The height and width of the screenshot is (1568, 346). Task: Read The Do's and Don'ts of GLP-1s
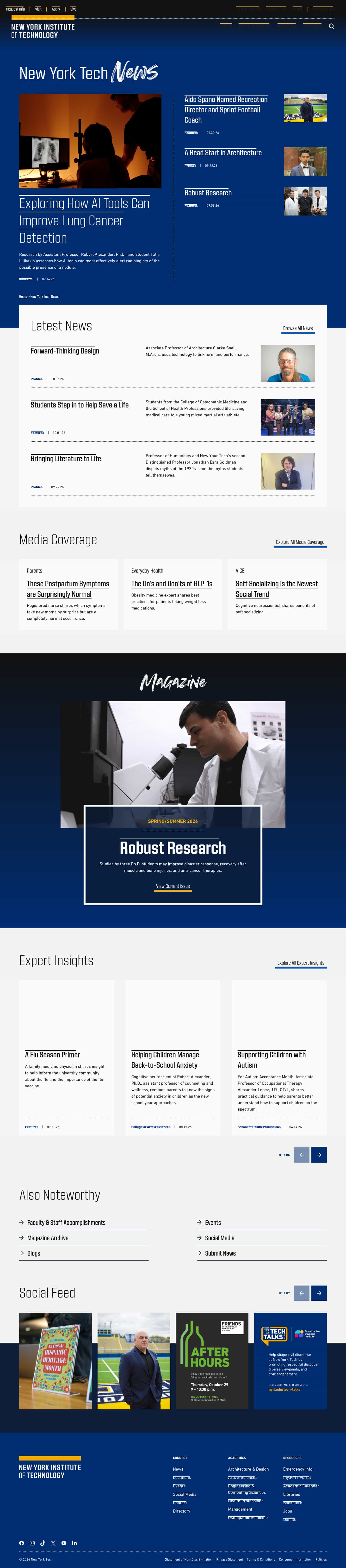(x=172, y=584)
